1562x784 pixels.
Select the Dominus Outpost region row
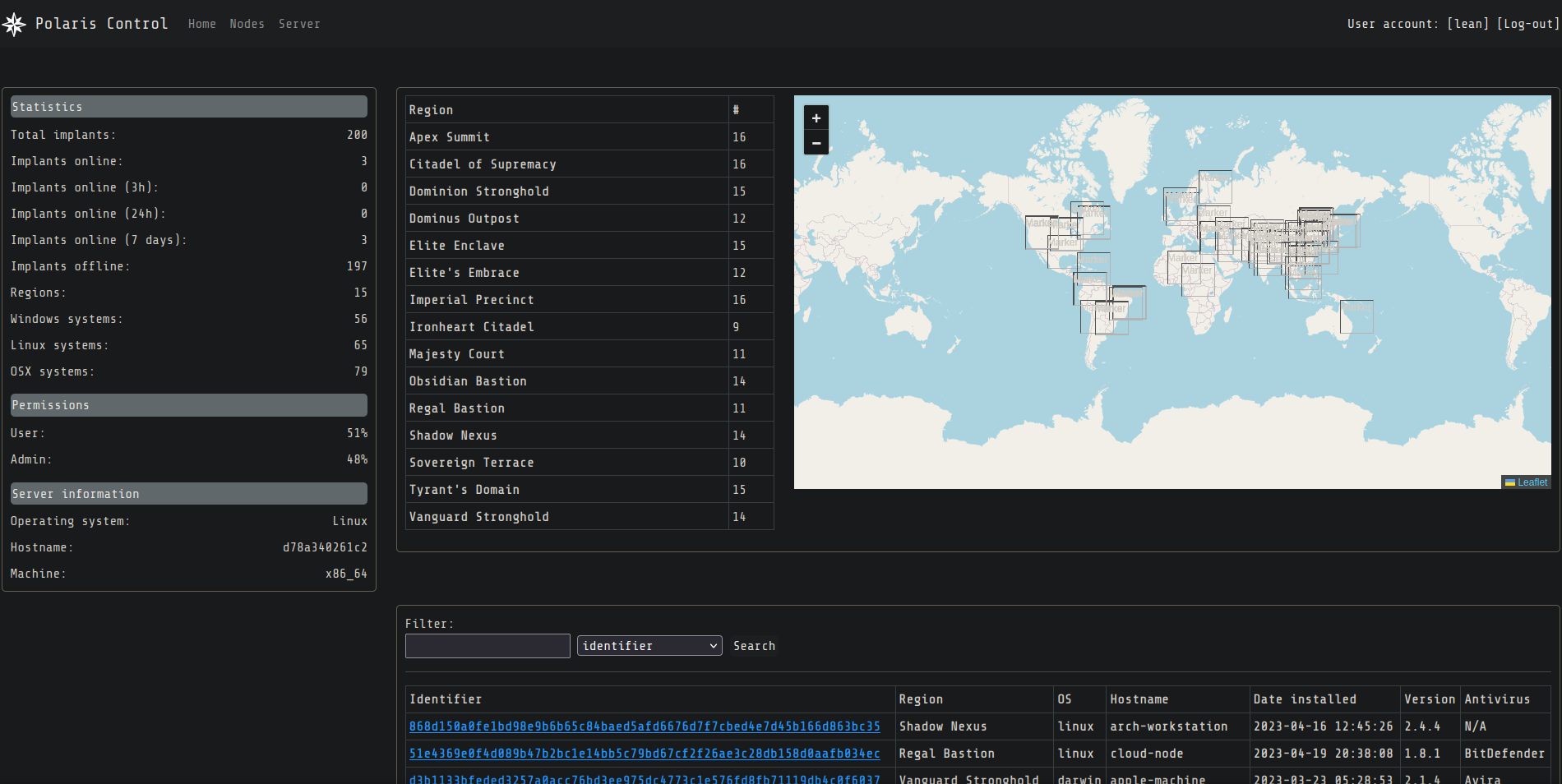[589, 219]
